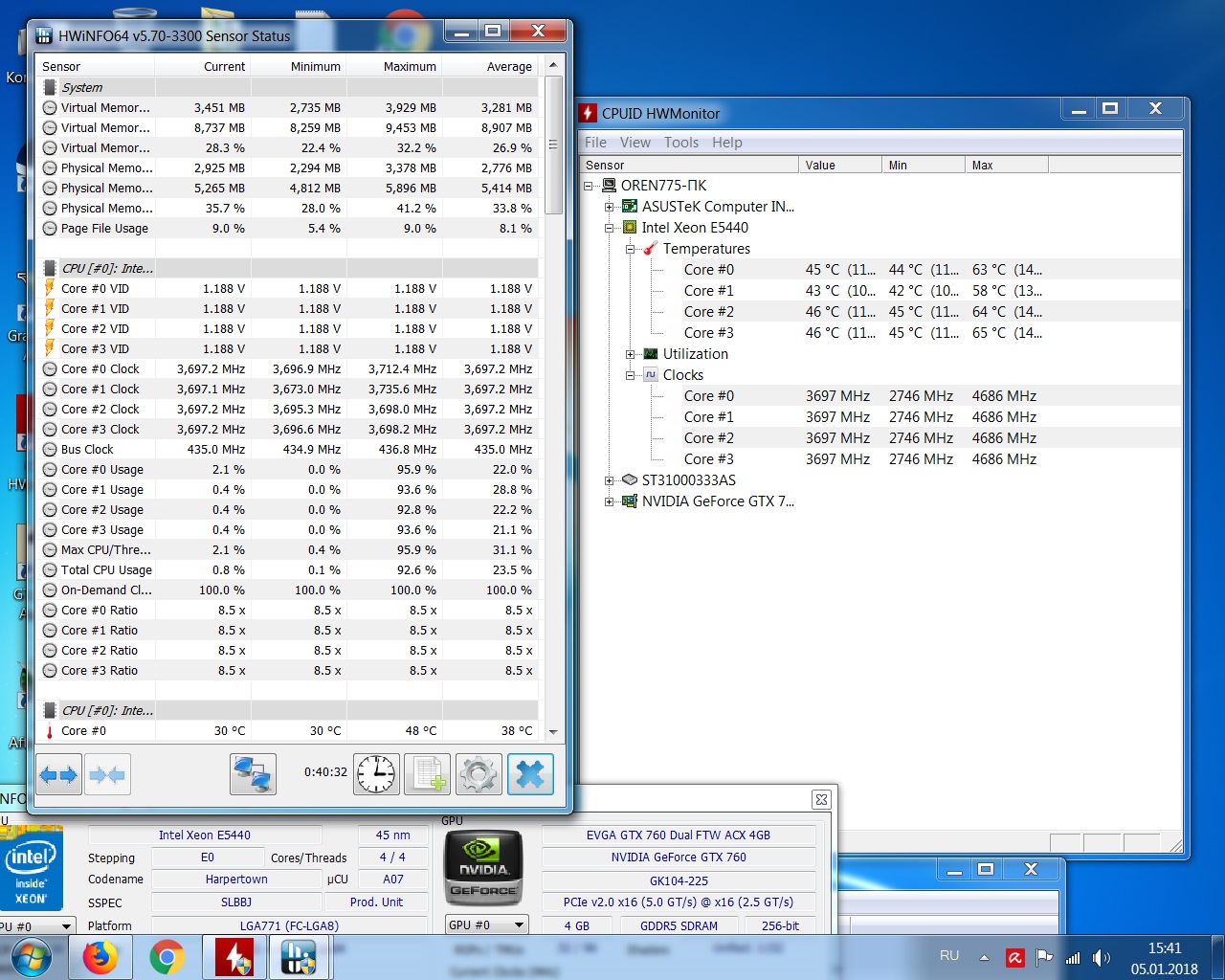
Task: Click the HWiNFO scrollbar down arrow
Action: (x=553, y=732)
